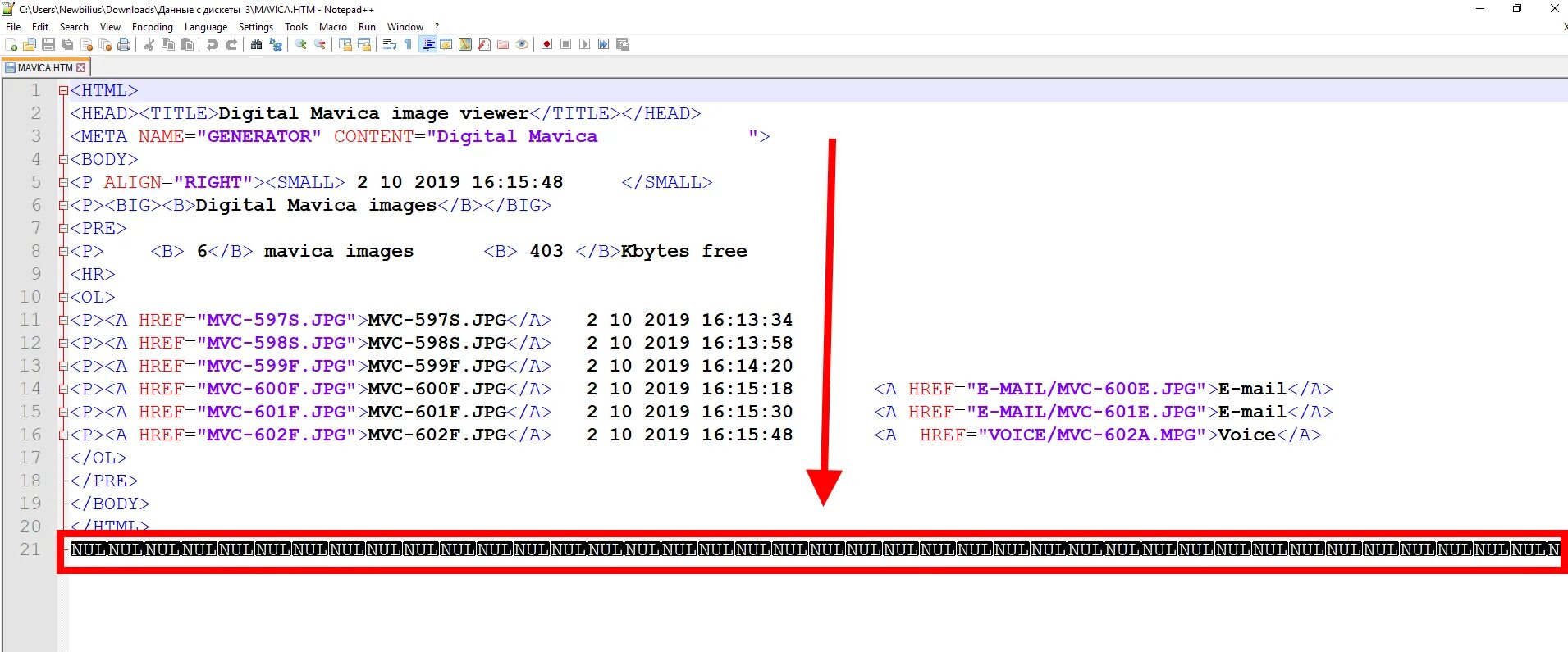Click the Print toolbar icon
Screen dimensions: 1568x652
[124, 44]
